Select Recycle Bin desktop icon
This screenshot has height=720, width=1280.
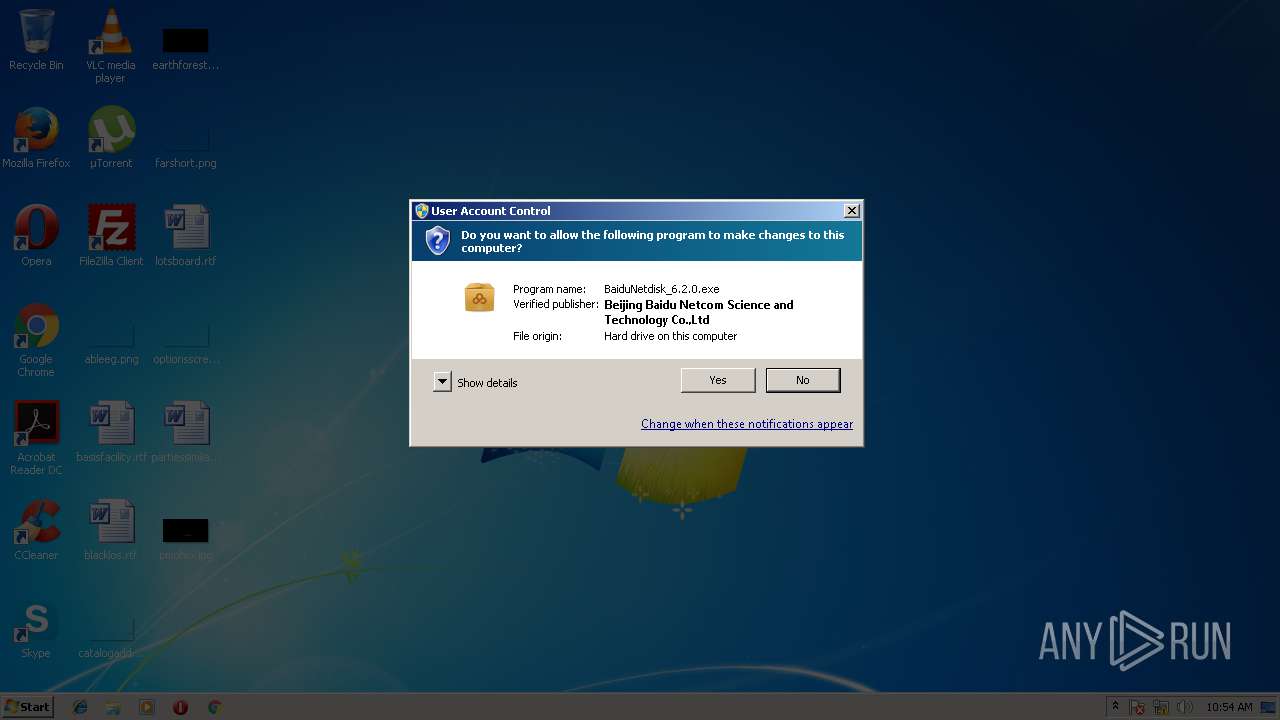coord(36,40)
